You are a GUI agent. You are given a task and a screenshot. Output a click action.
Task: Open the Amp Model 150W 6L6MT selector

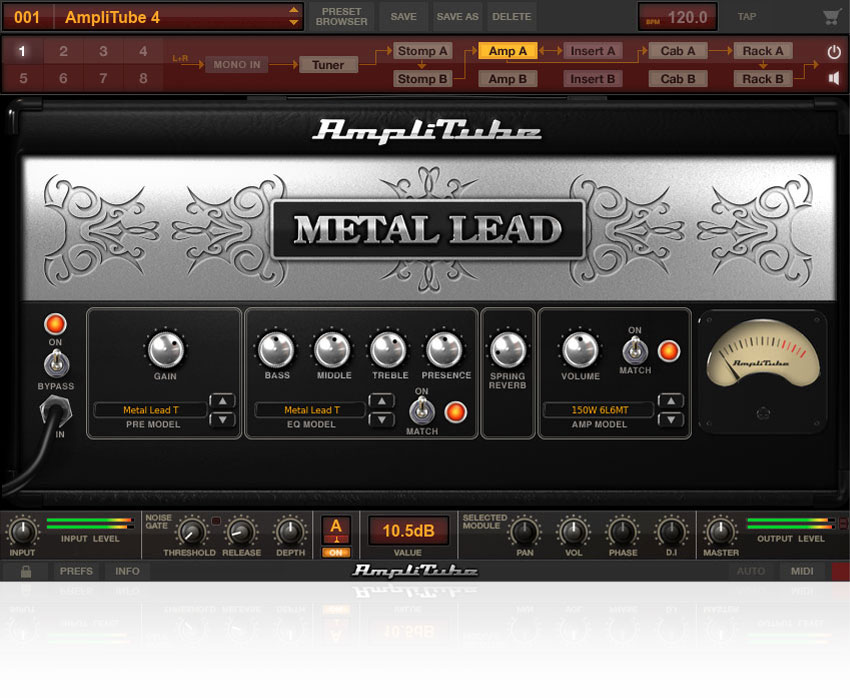coord(598,410)
